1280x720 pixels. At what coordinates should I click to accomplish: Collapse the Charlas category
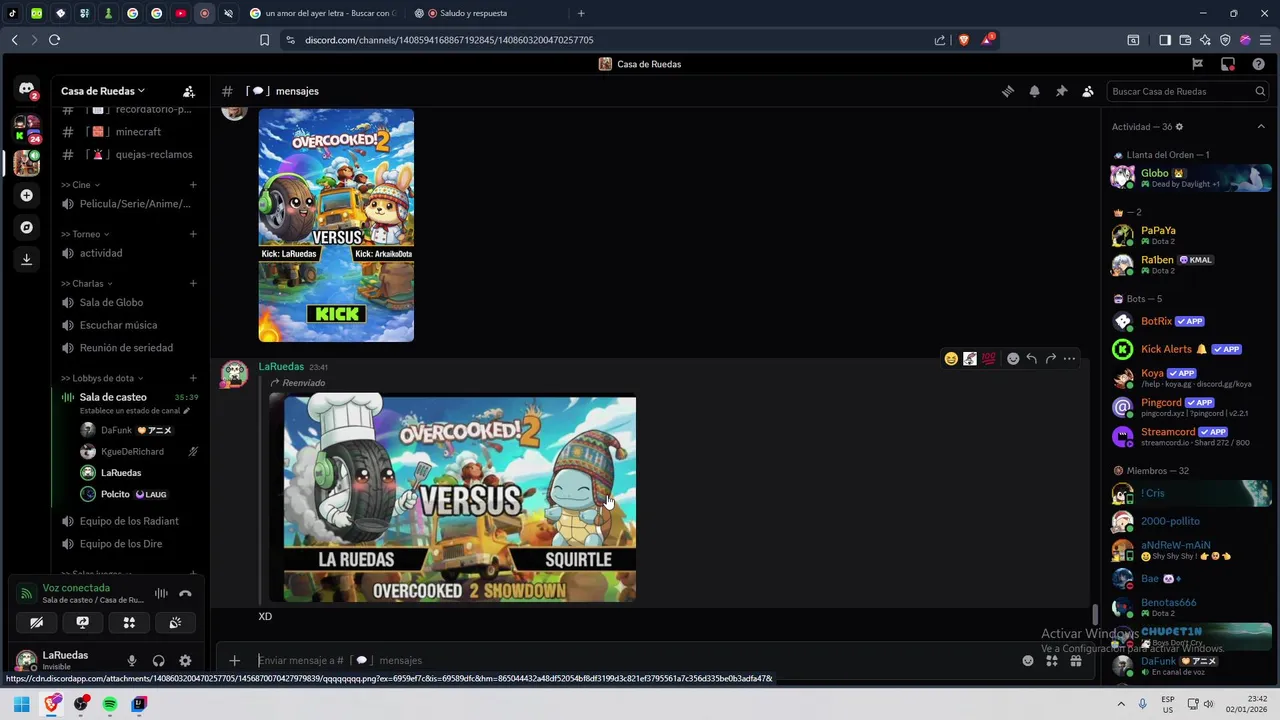(86, 283)
